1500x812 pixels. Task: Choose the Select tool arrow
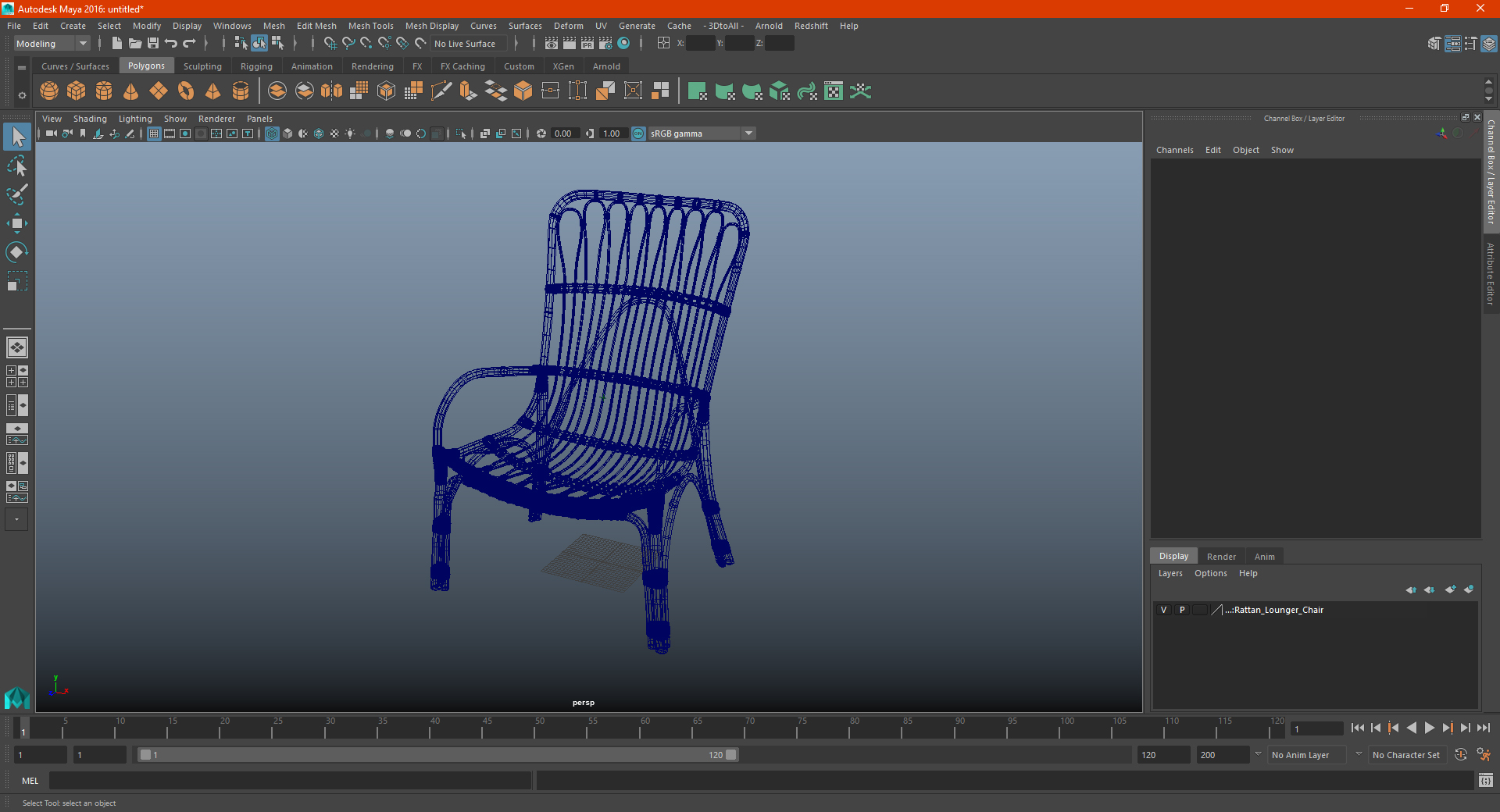(17, 137)
